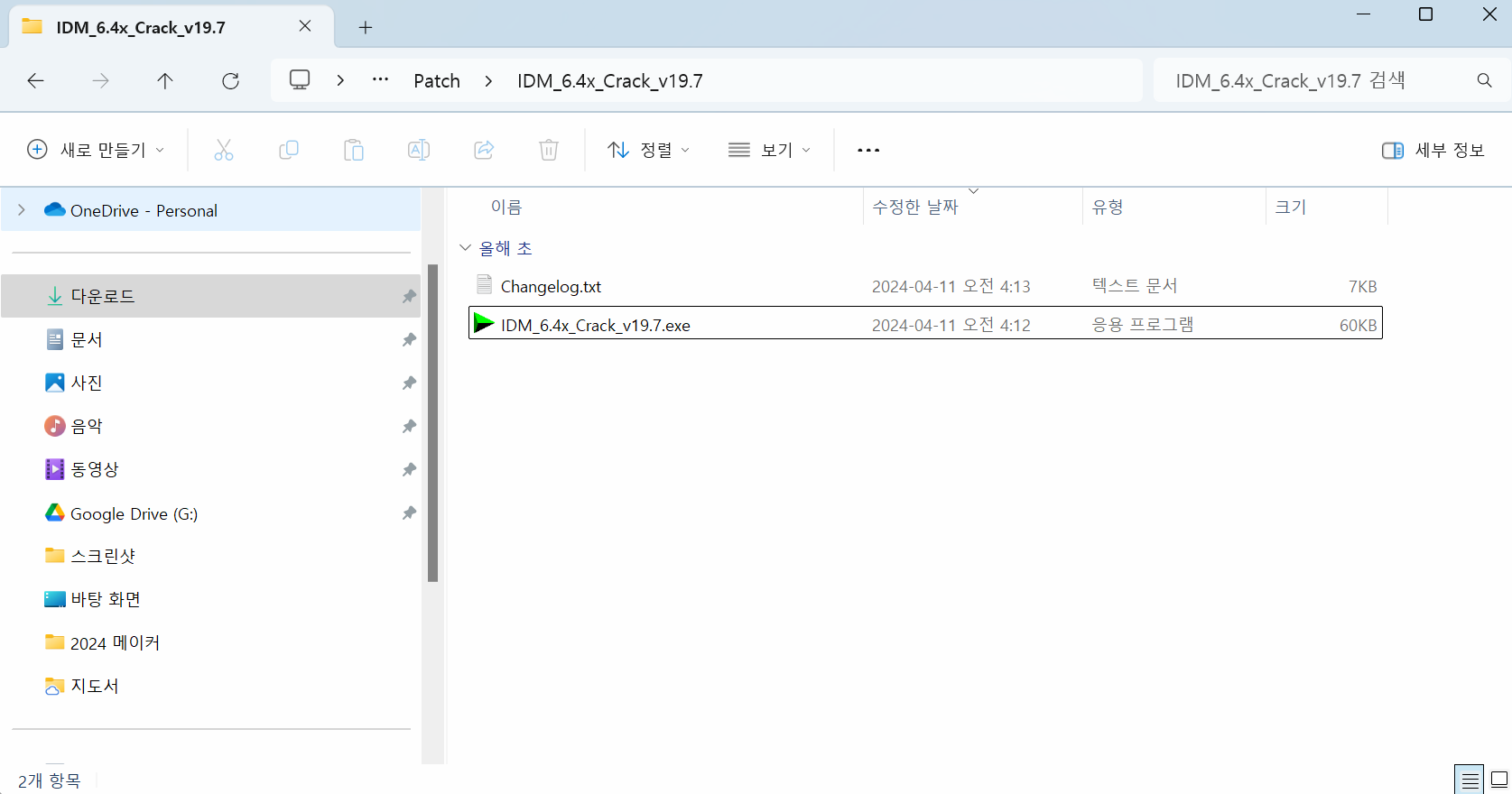Click the Paste clipboard icon

pyautogui.click(x=354, y=150)
